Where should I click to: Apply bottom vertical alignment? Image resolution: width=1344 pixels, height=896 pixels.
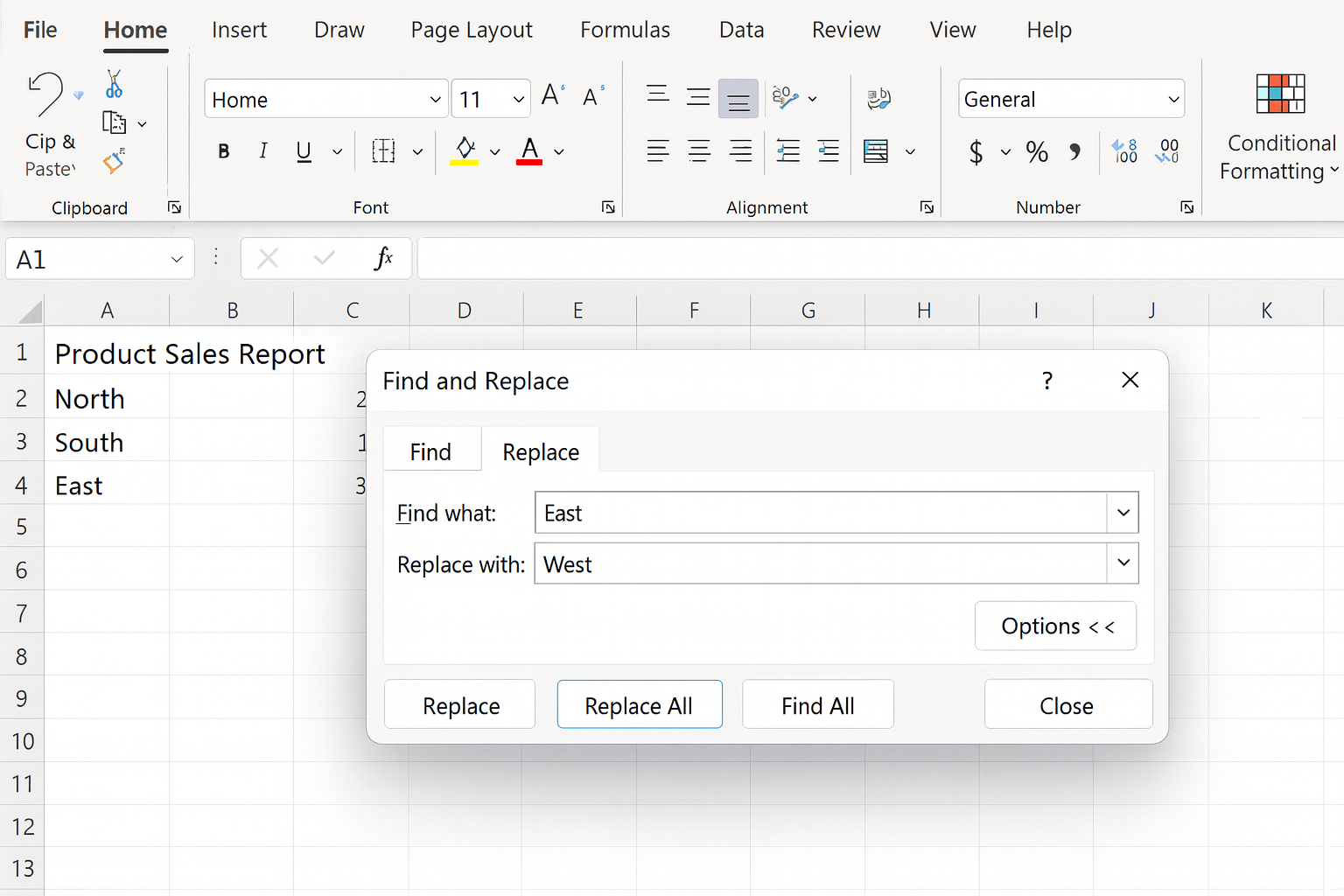click(x=738, y=99)
